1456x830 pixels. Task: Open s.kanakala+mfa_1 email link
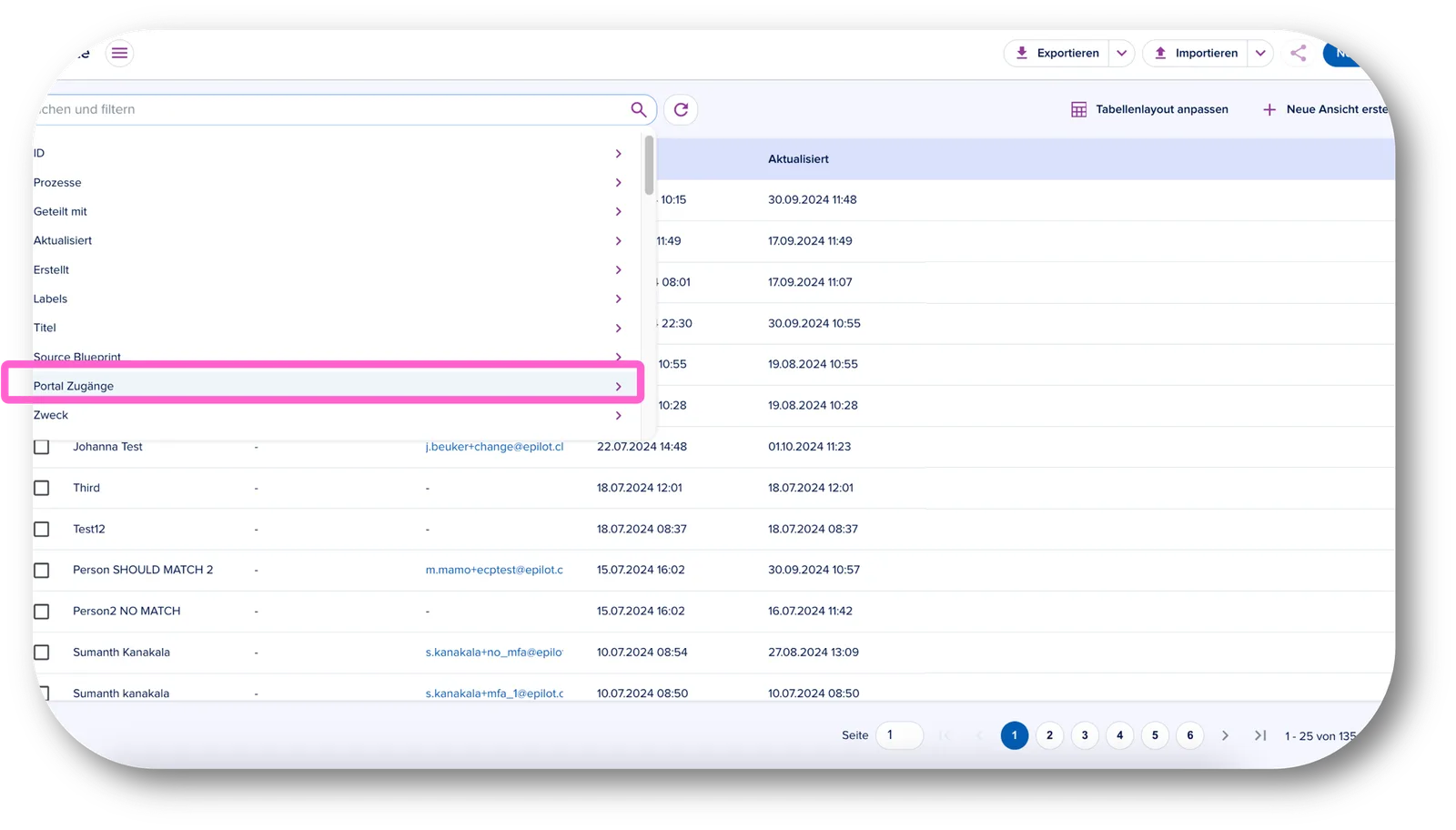(x=494, y=693)
